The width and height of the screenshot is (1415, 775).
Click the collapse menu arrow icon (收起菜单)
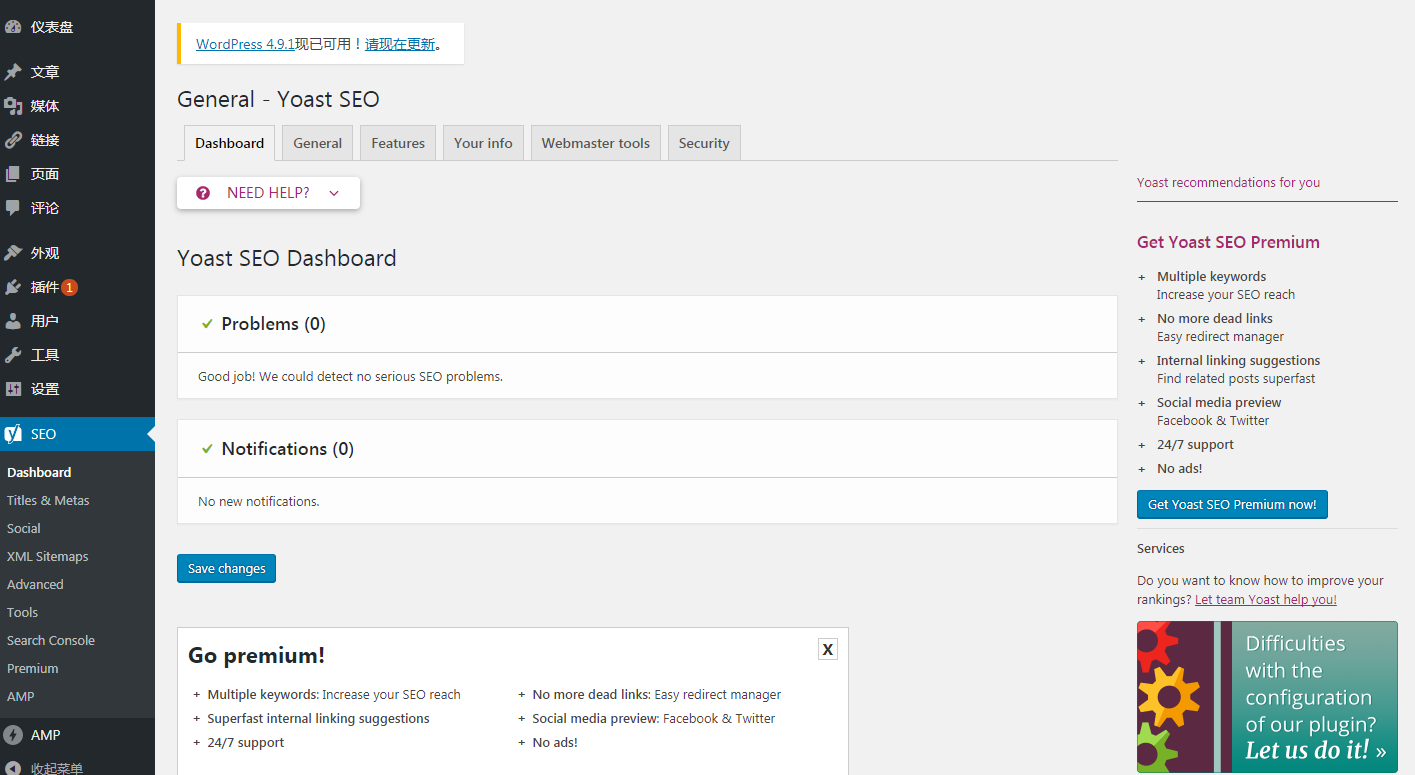[13, 769]
